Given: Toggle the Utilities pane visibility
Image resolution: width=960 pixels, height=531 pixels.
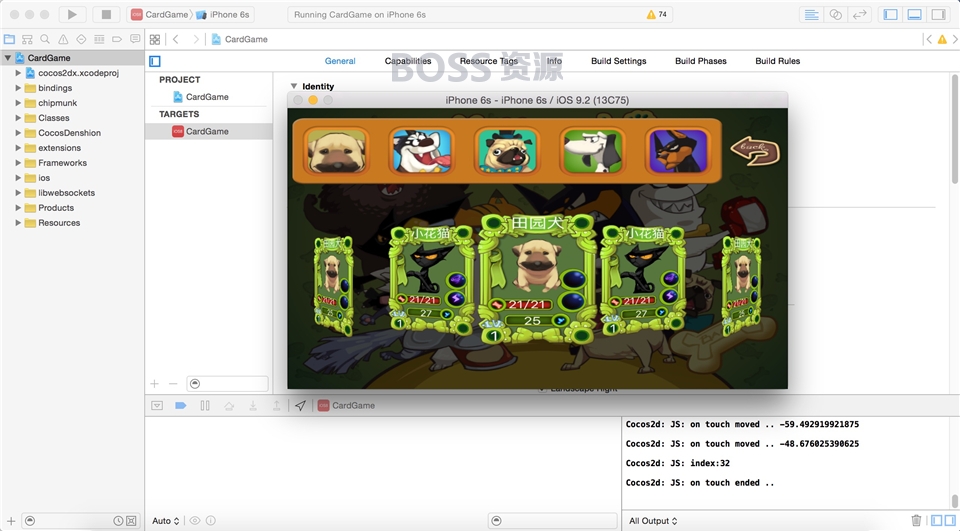Looking at the screenshot, I should pyautogui.click(x=938, y=14).
